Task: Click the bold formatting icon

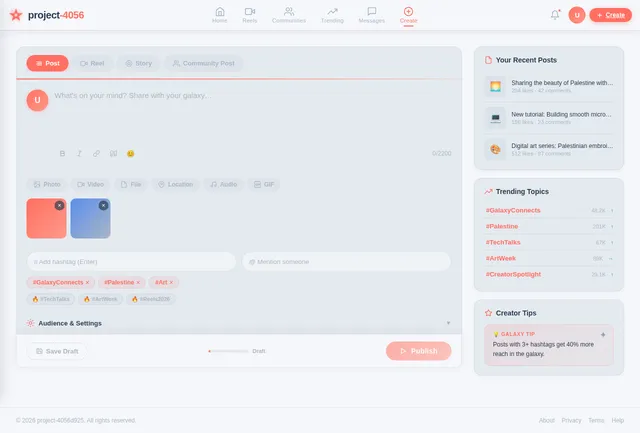Action: 62,154
